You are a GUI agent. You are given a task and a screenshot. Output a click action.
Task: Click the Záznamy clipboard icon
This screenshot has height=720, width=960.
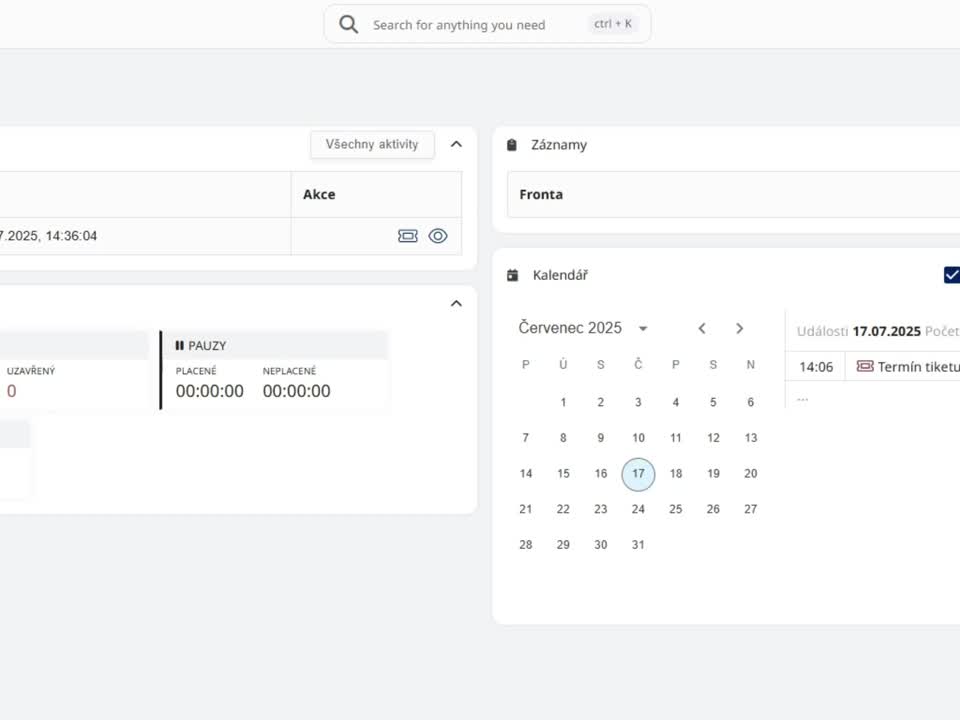coord(512,145)
